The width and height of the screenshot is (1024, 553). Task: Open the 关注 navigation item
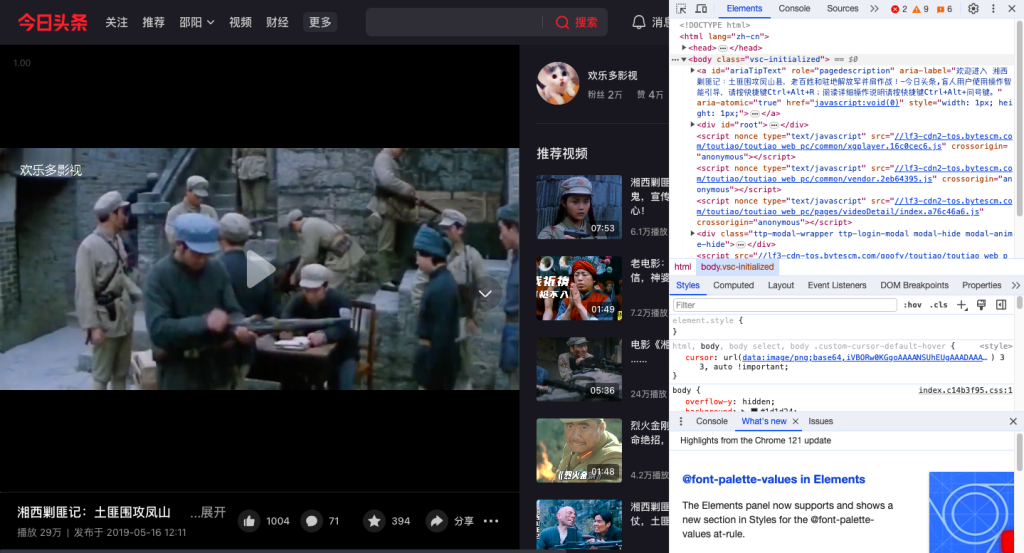coord(116,22)
